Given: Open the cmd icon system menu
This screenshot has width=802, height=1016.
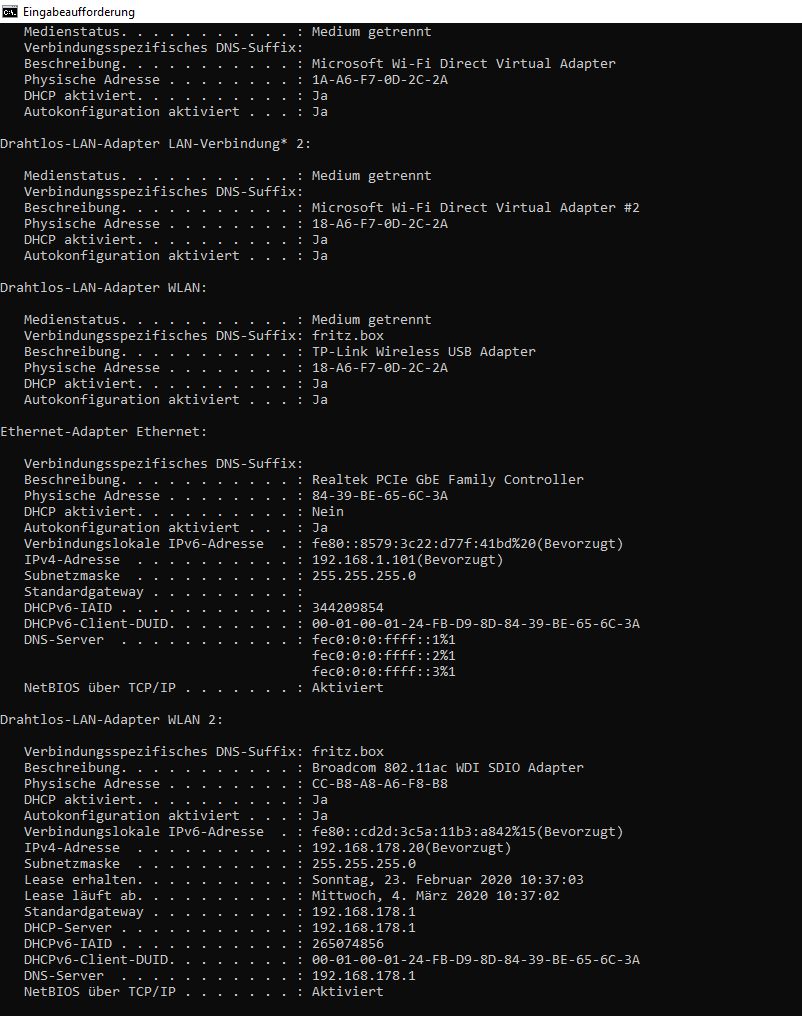Looking at the screenshot, I should (10, 12).
